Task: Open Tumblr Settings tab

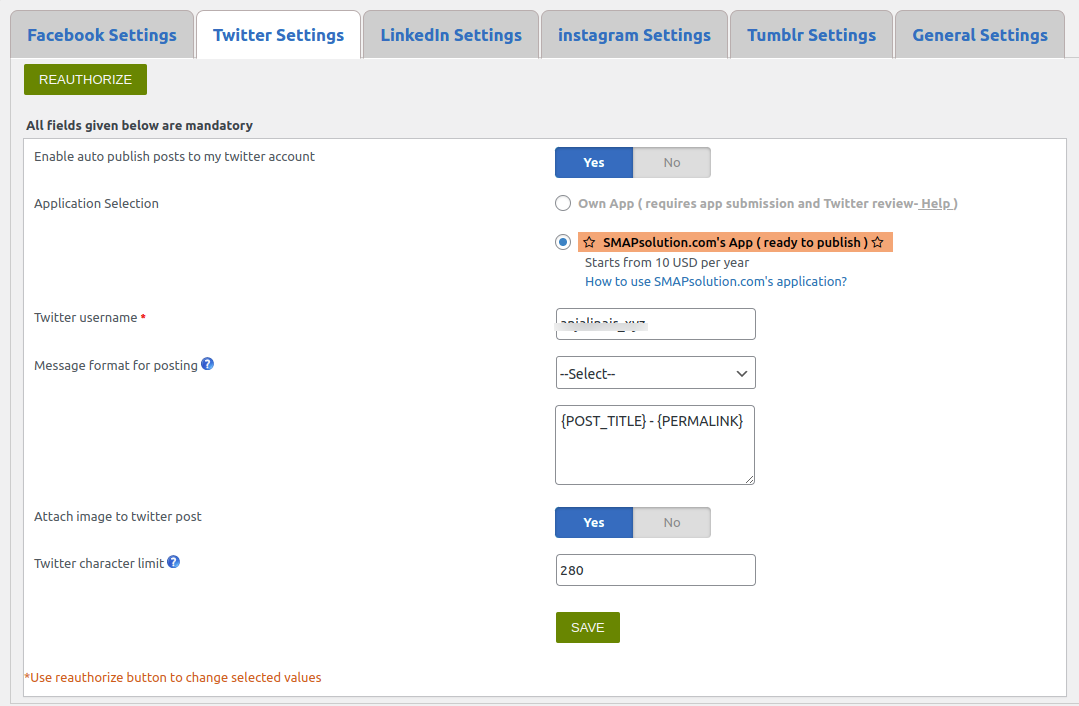Action: 811,35
